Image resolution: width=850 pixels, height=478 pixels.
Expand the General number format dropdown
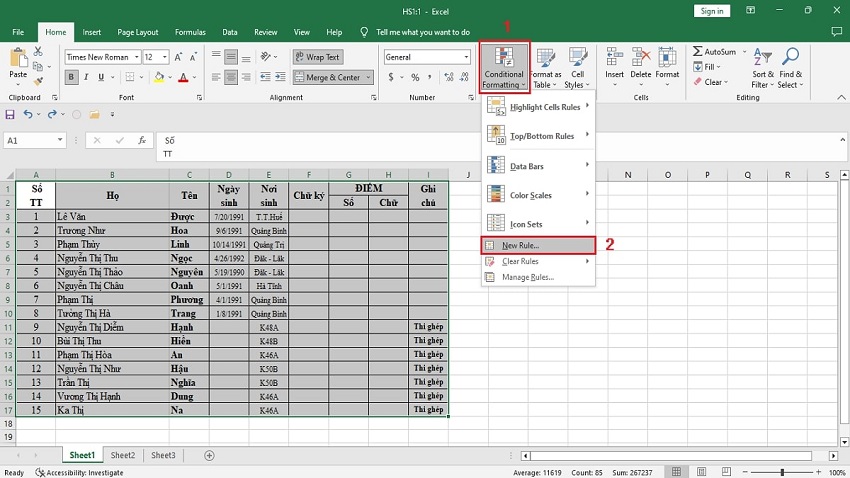[x=466, y=57]
